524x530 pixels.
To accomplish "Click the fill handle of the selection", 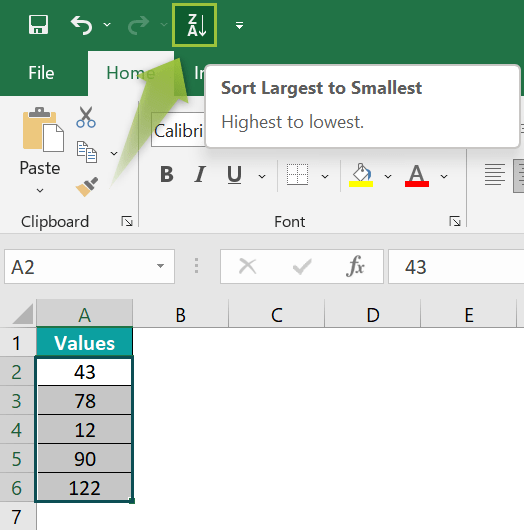I will (132, 501).
